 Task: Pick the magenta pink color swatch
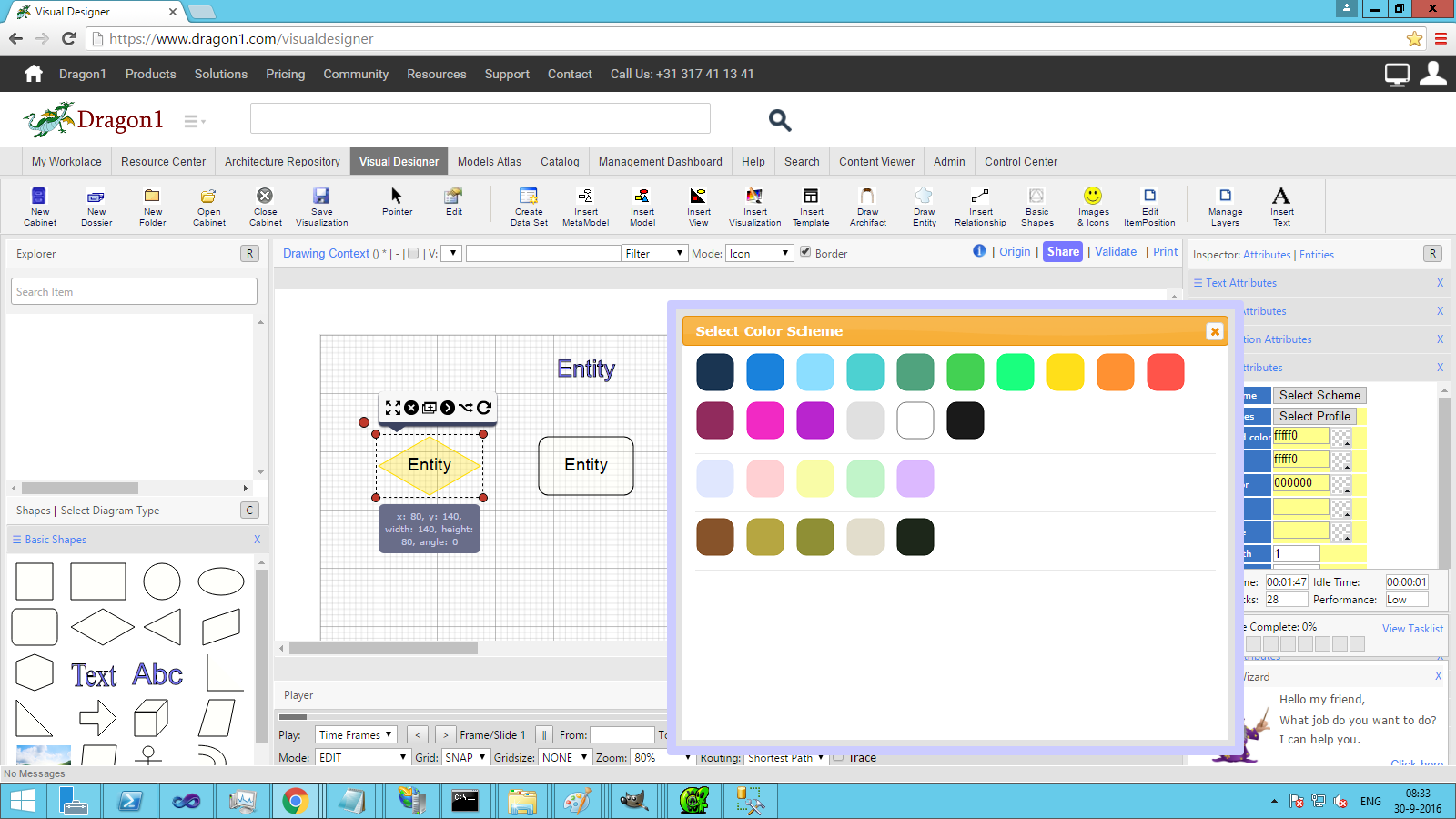point(765,420)
